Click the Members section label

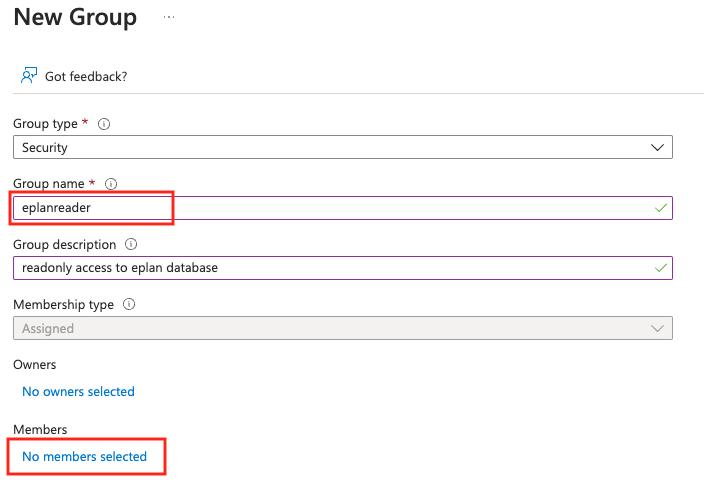point(40,429)
